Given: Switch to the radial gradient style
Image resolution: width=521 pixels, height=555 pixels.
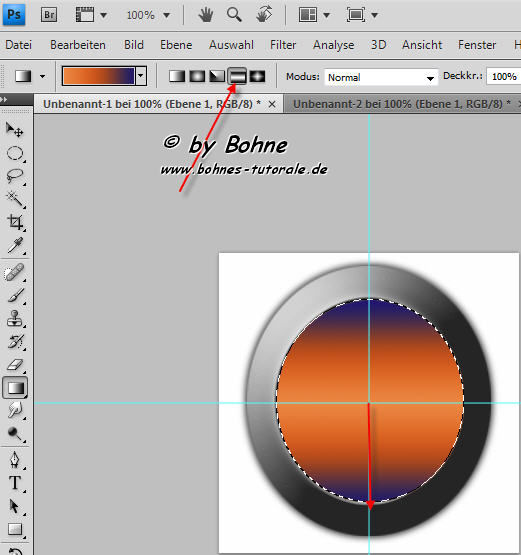Looking at the screenshot, I should [x=197, y=76].
